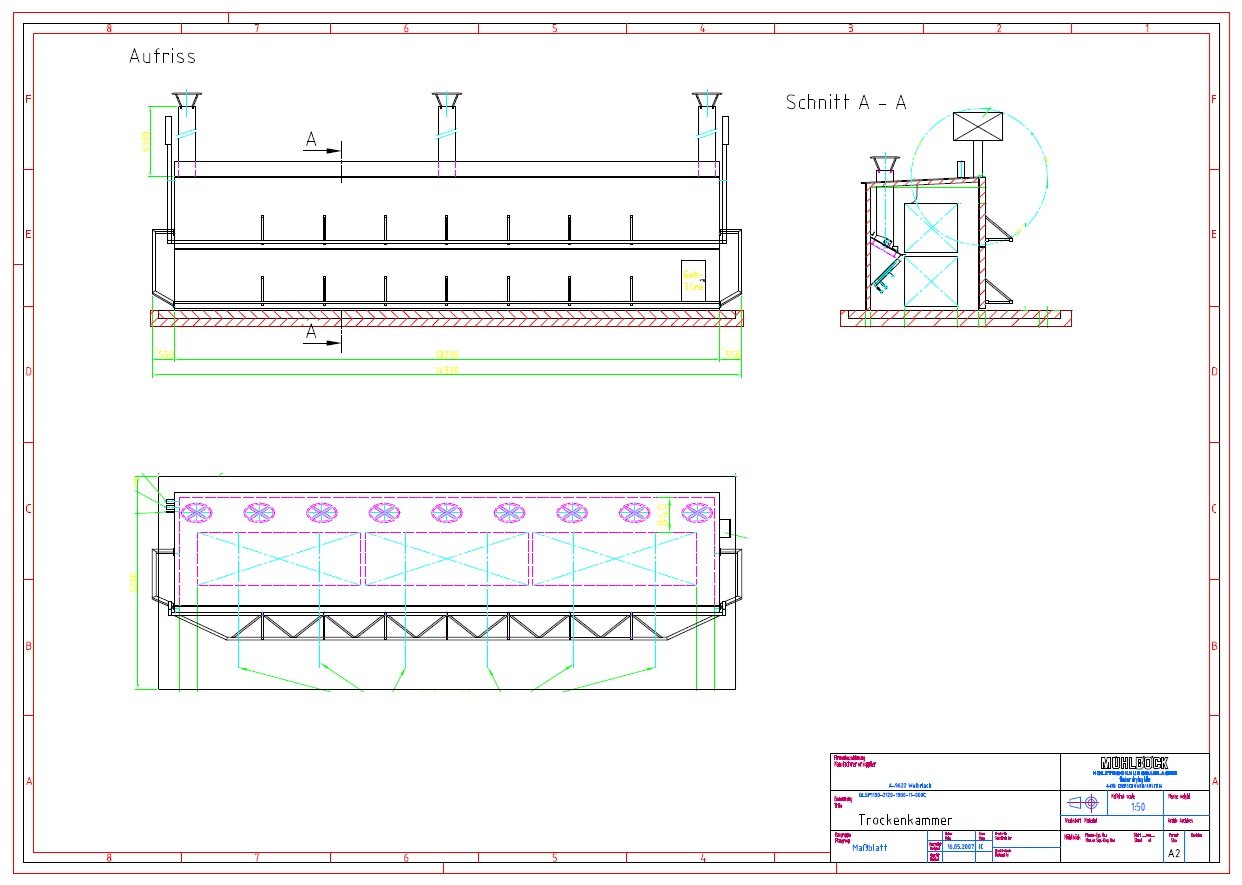
Task: Select the first ceiling fan symbol in plan view
Action: point(196,512)
